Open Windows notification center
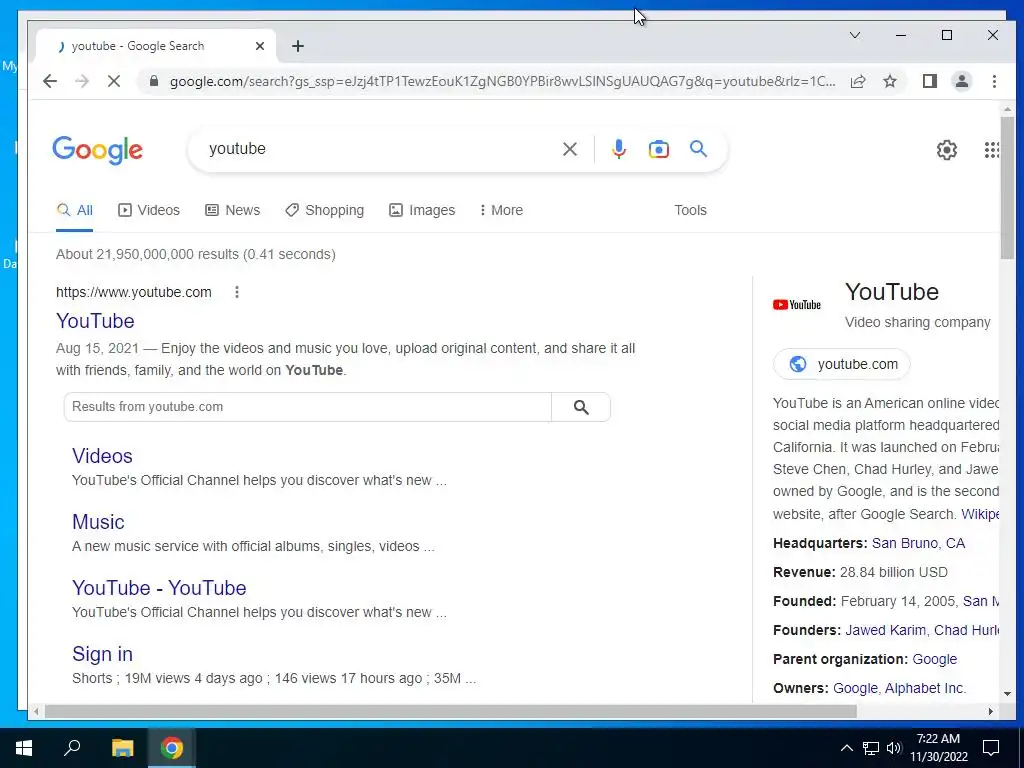Viewport: 1024px width, 768px height. 991,748
